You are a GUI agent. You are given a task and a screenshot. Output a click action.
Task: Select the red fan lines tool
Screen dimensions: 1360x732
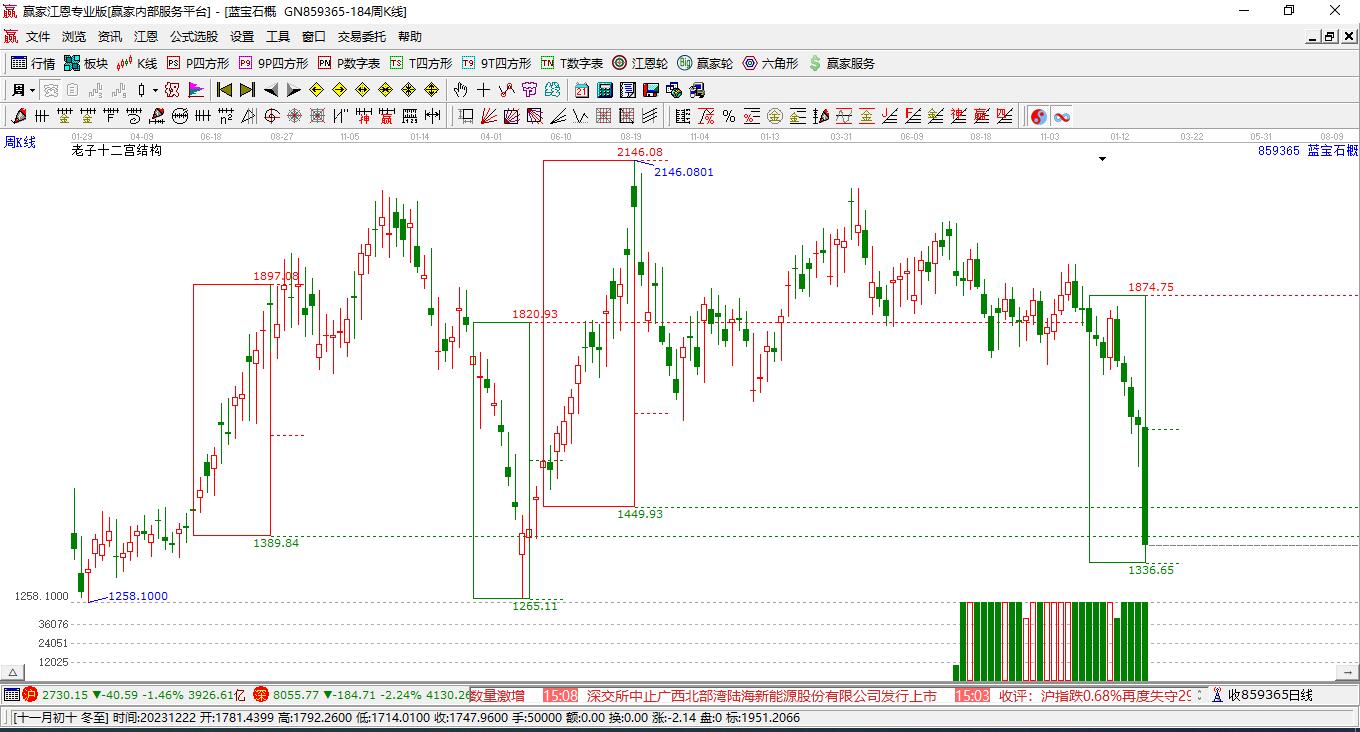click(x=489, y=116)
